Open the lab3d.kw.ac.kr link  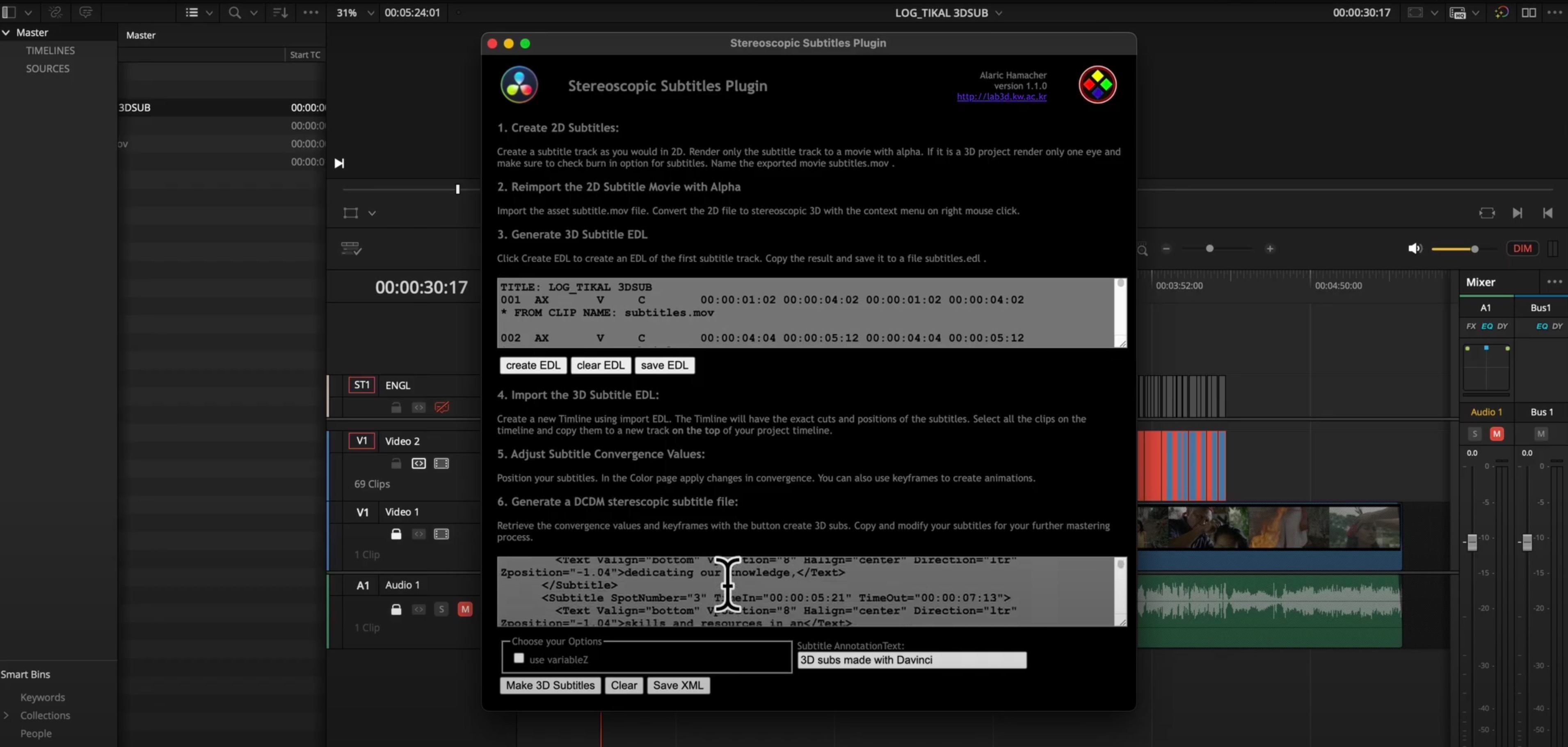tap(1001, 96)
